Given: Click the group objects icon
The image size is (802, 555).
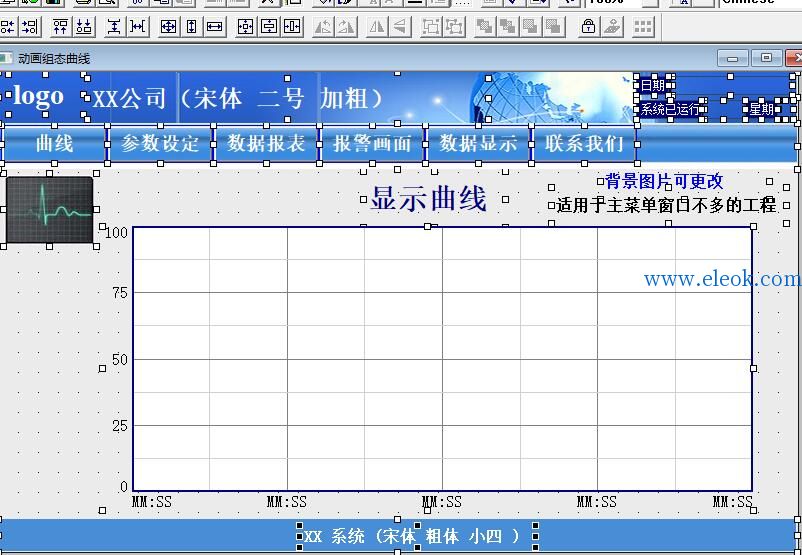Looking at the screenshot, I should pos(431,27).
